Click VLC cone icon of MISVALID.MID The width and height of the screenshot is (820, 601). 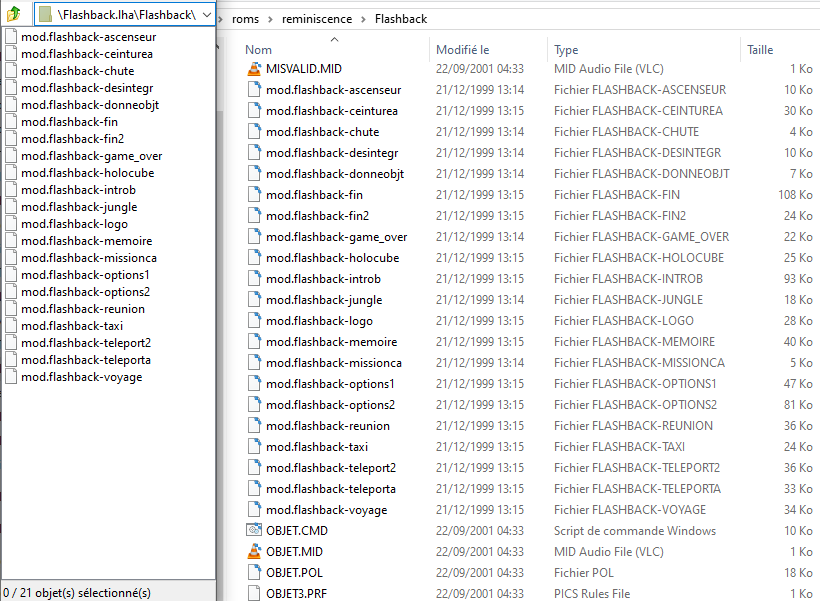(254, 69)
